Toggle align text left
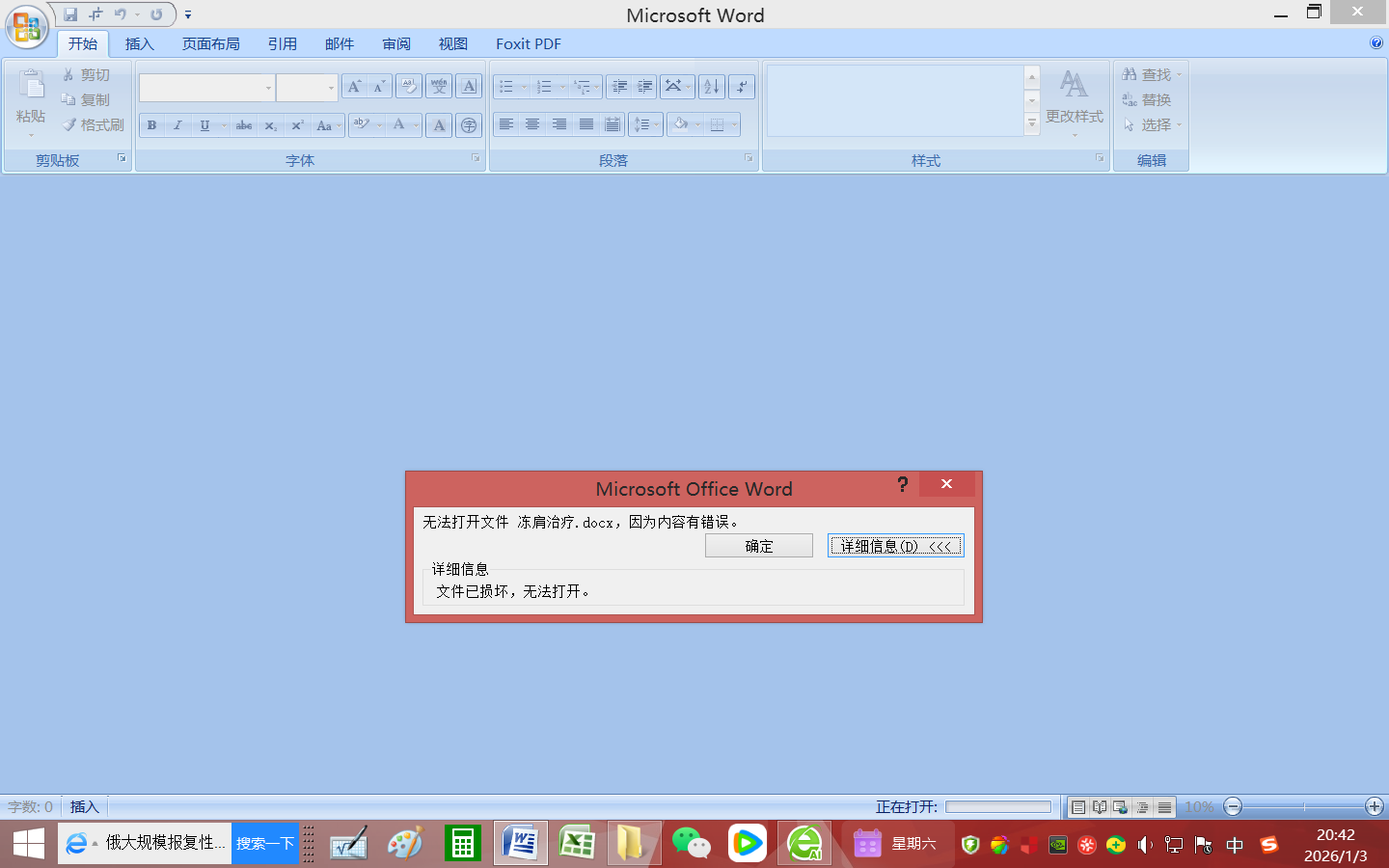 pos(505,124)
